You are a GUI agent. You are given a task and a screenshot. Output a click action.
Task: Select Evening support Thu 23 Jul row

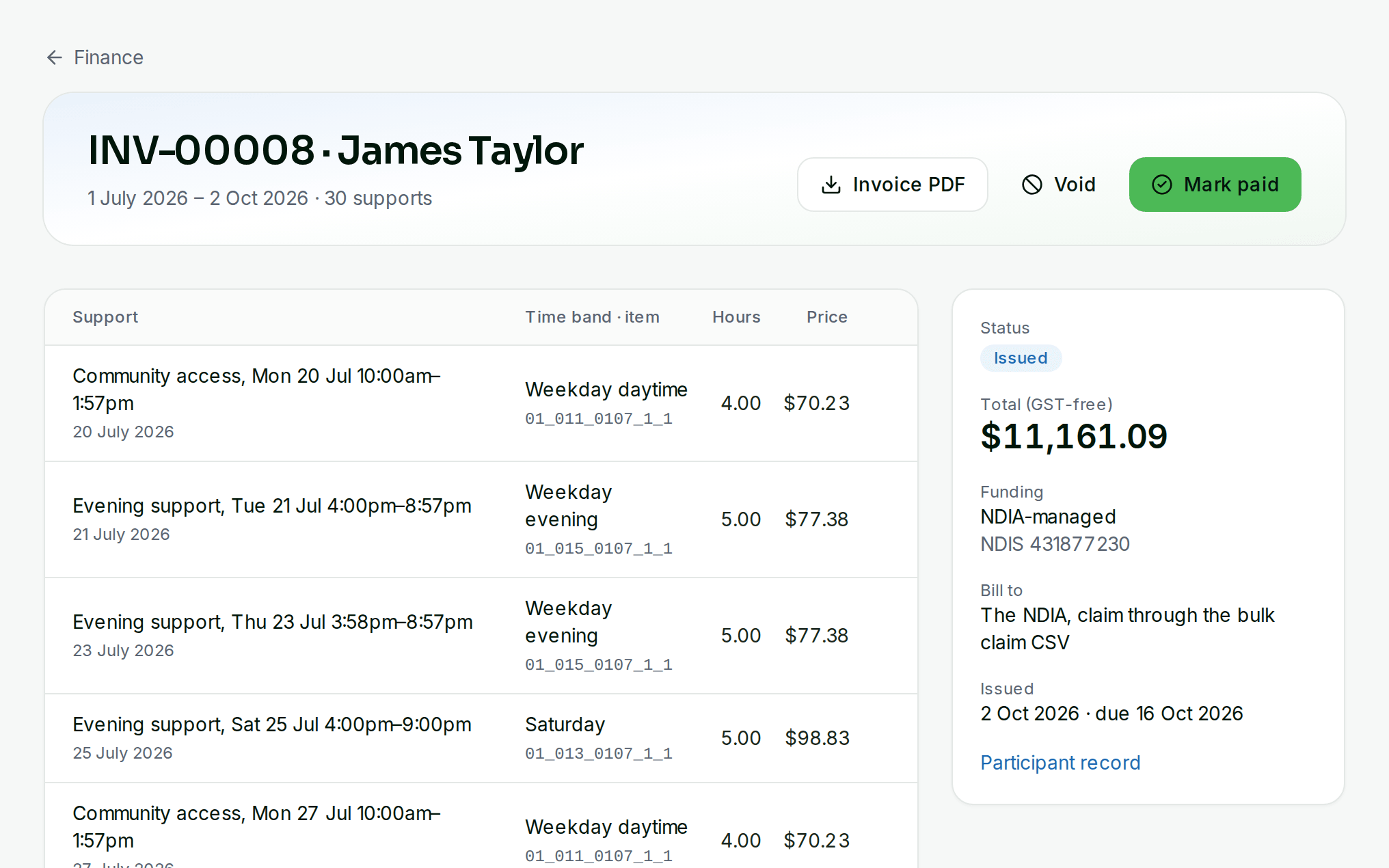click(481, 636)
